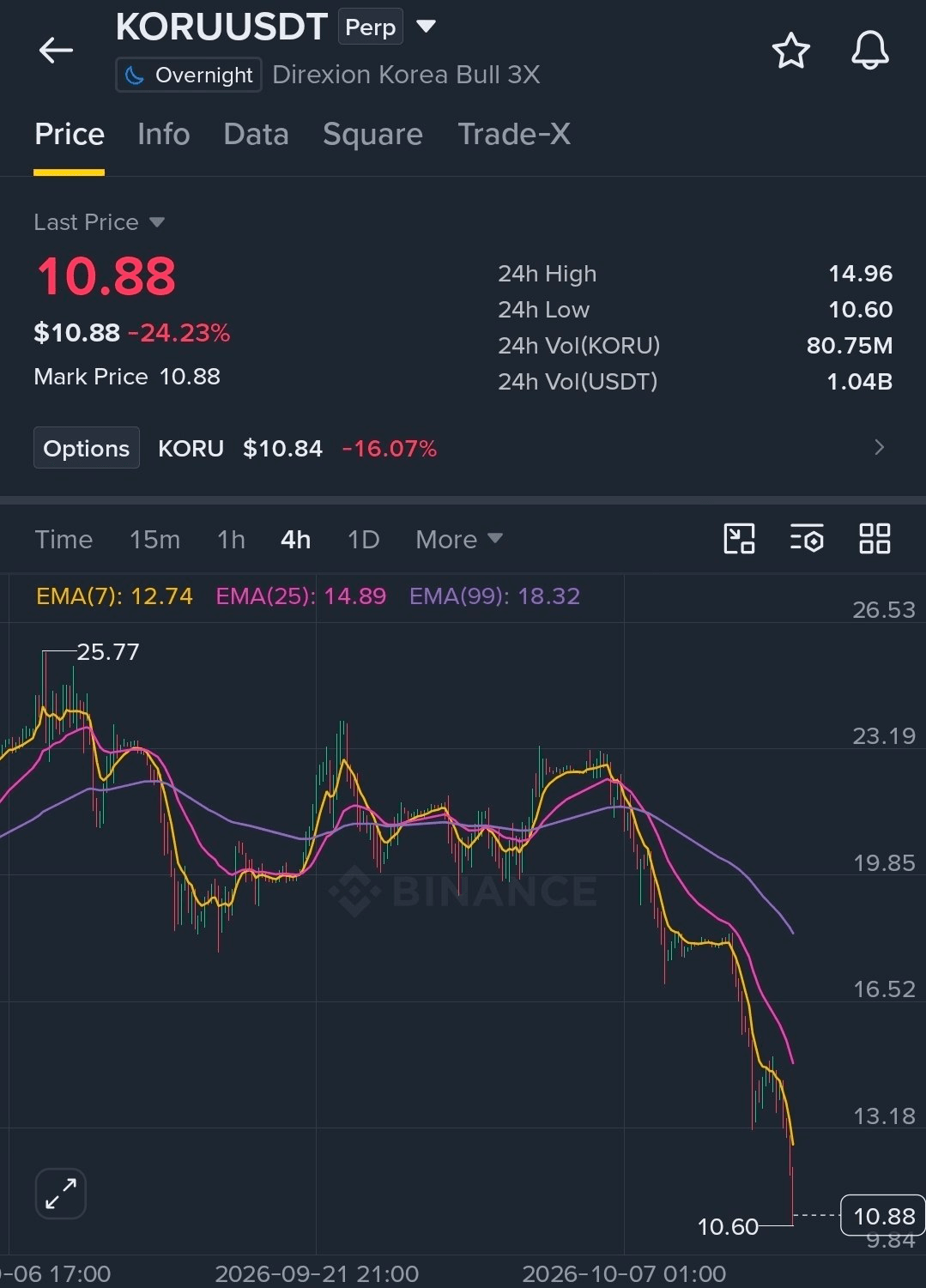The image size is (926, 1288).
Task: Switch to the Info tab
Action: coord(164,135)
